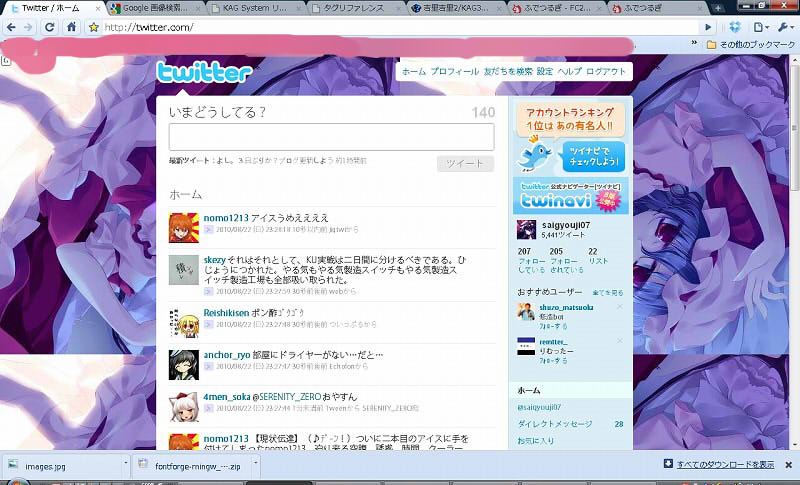Open ホーム in Twitter top navigation

(413, 72)
